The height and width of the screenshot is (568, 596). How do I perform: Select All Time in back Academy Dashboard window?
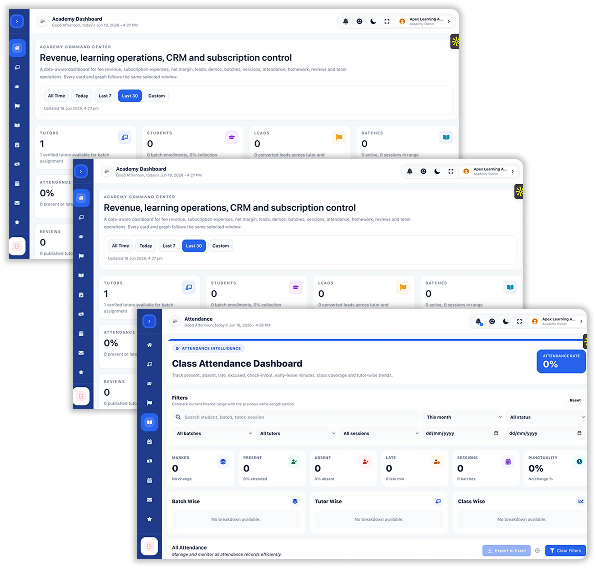pos(56,96)
